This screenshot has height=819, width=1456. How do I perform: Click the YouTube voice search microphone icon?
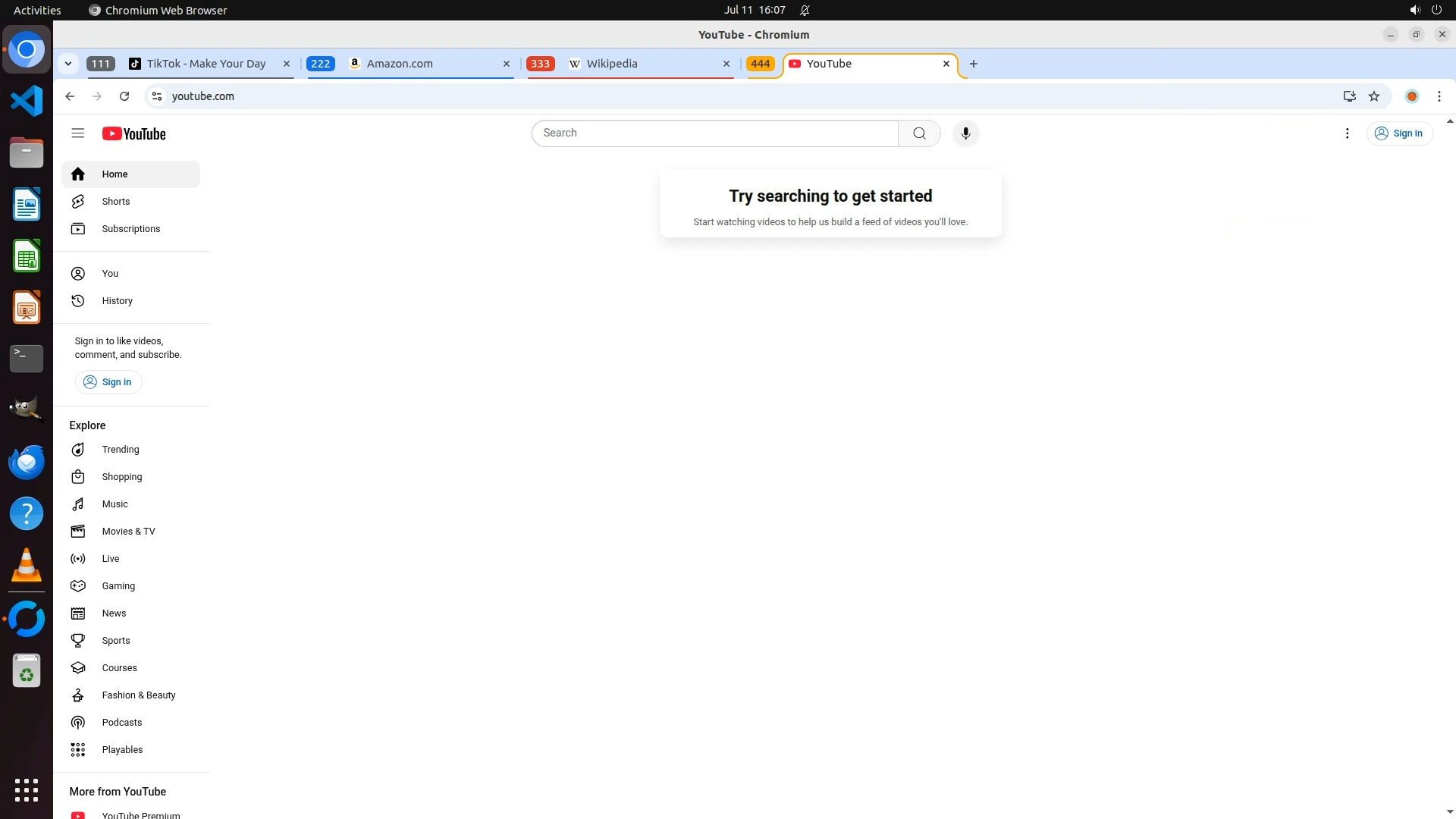pos(965,133)
